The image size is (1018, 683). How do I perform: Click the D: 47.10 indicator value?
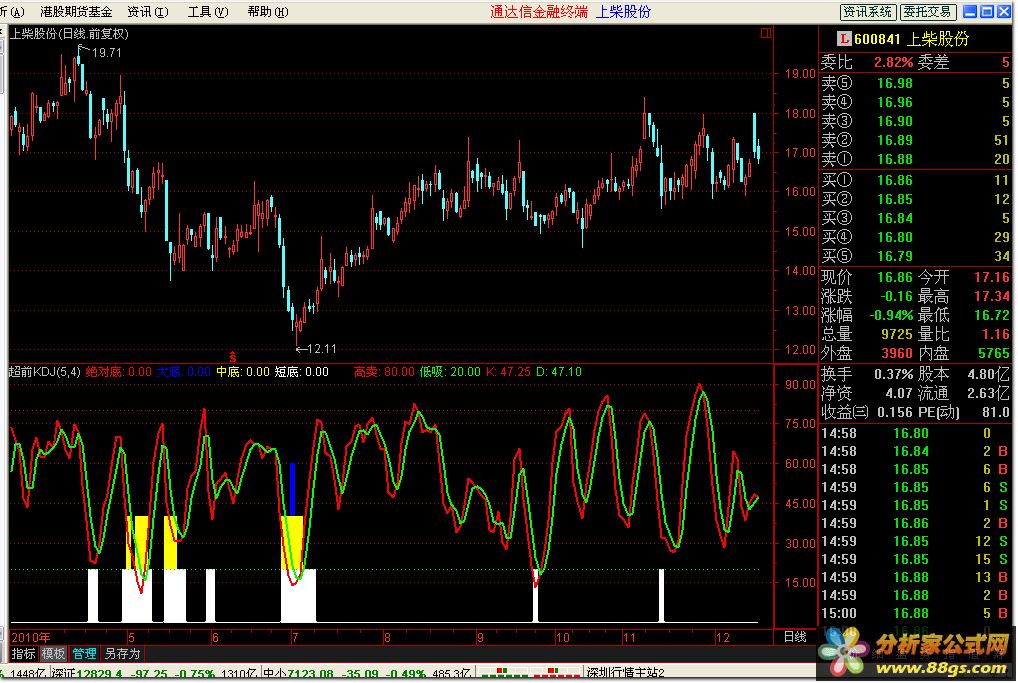(558, 372)
